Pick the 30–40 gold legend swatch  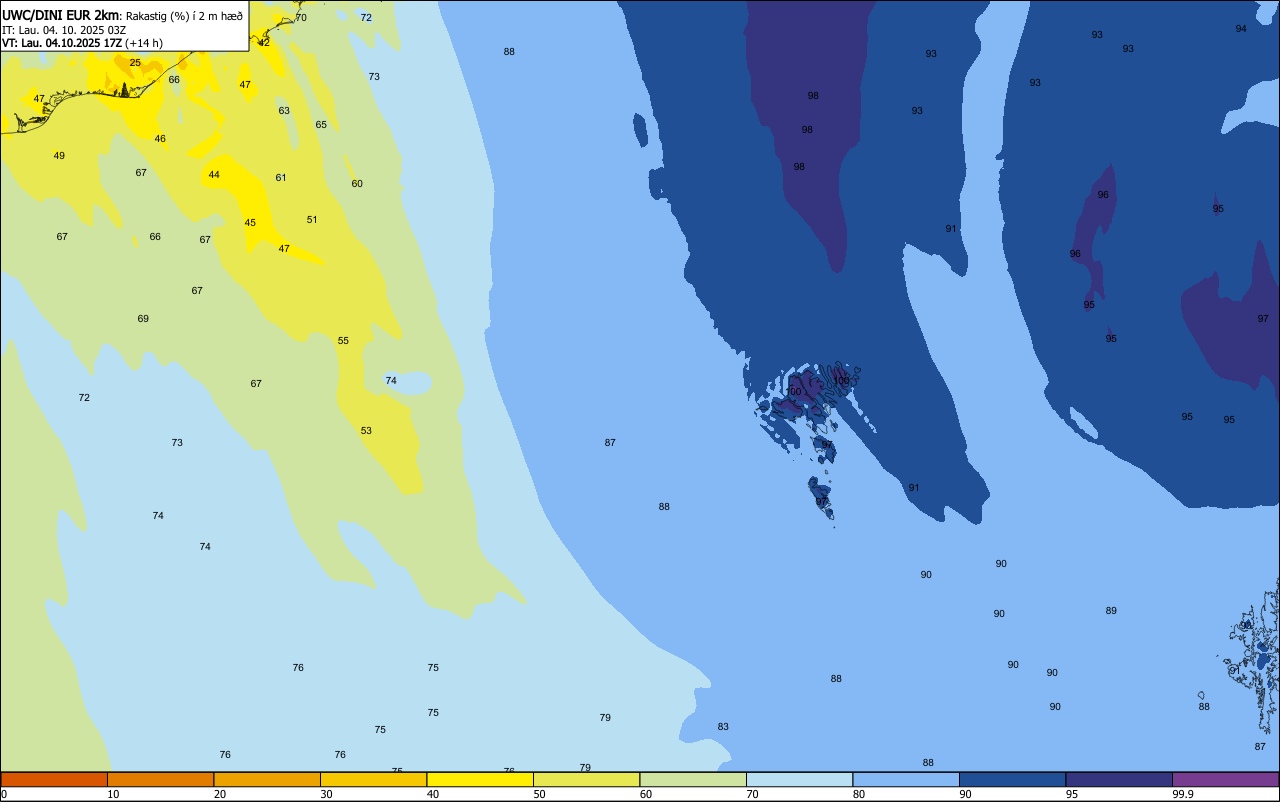373,779
